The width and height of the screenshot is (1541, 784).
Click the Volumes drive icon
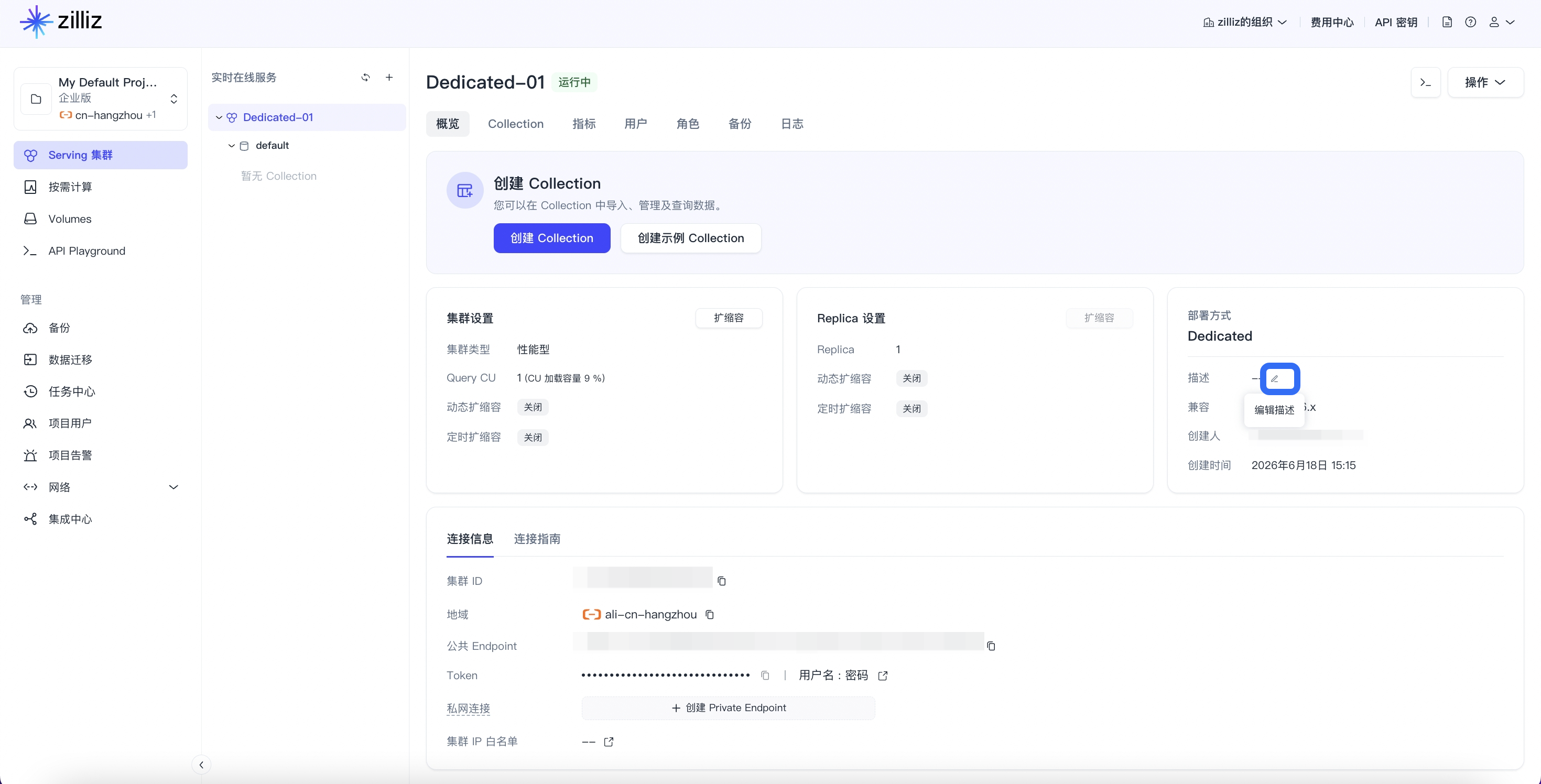[x=30, y=219]
